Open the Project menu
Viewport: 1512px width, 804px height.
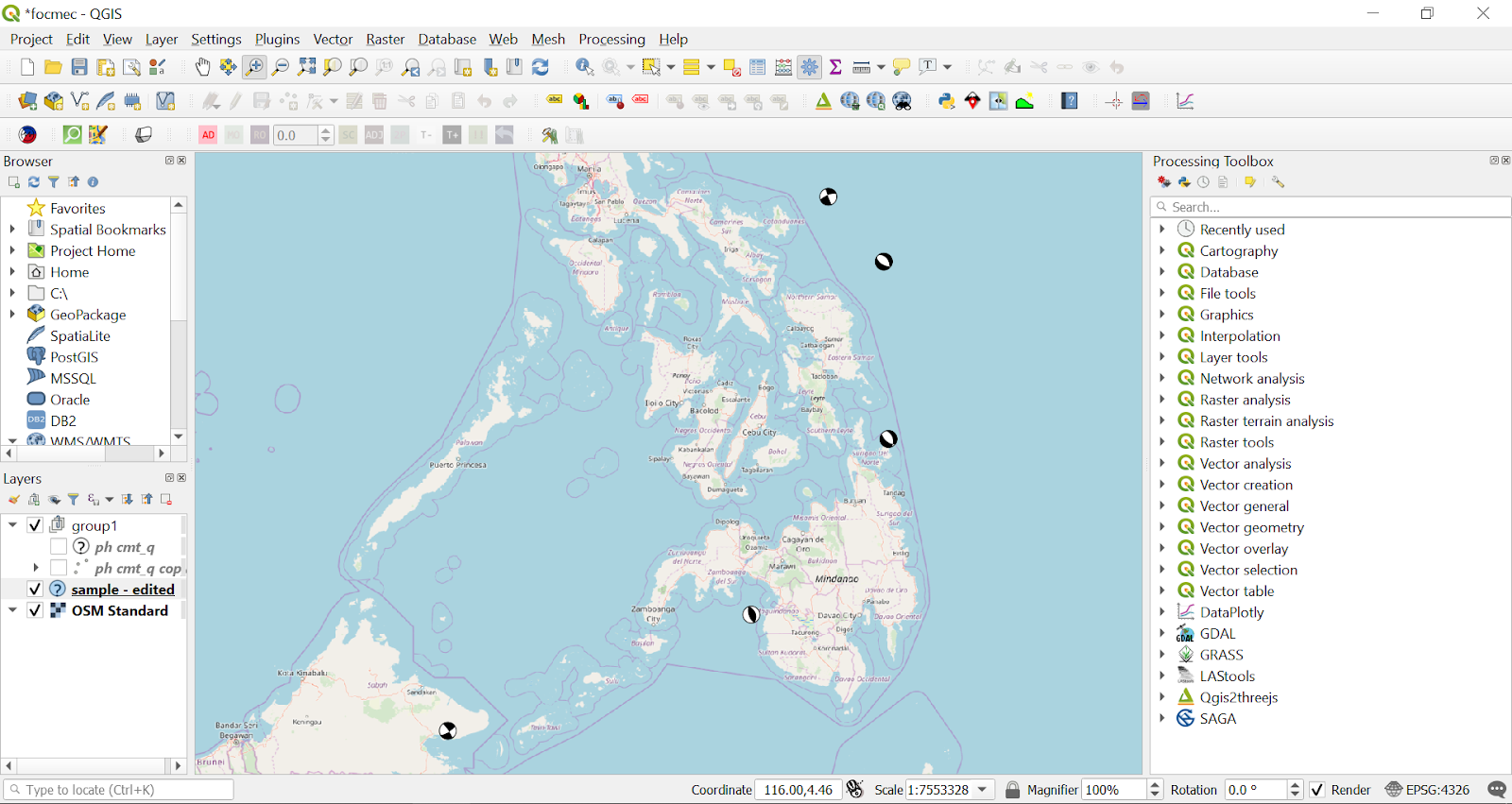(x=31, y=40)
